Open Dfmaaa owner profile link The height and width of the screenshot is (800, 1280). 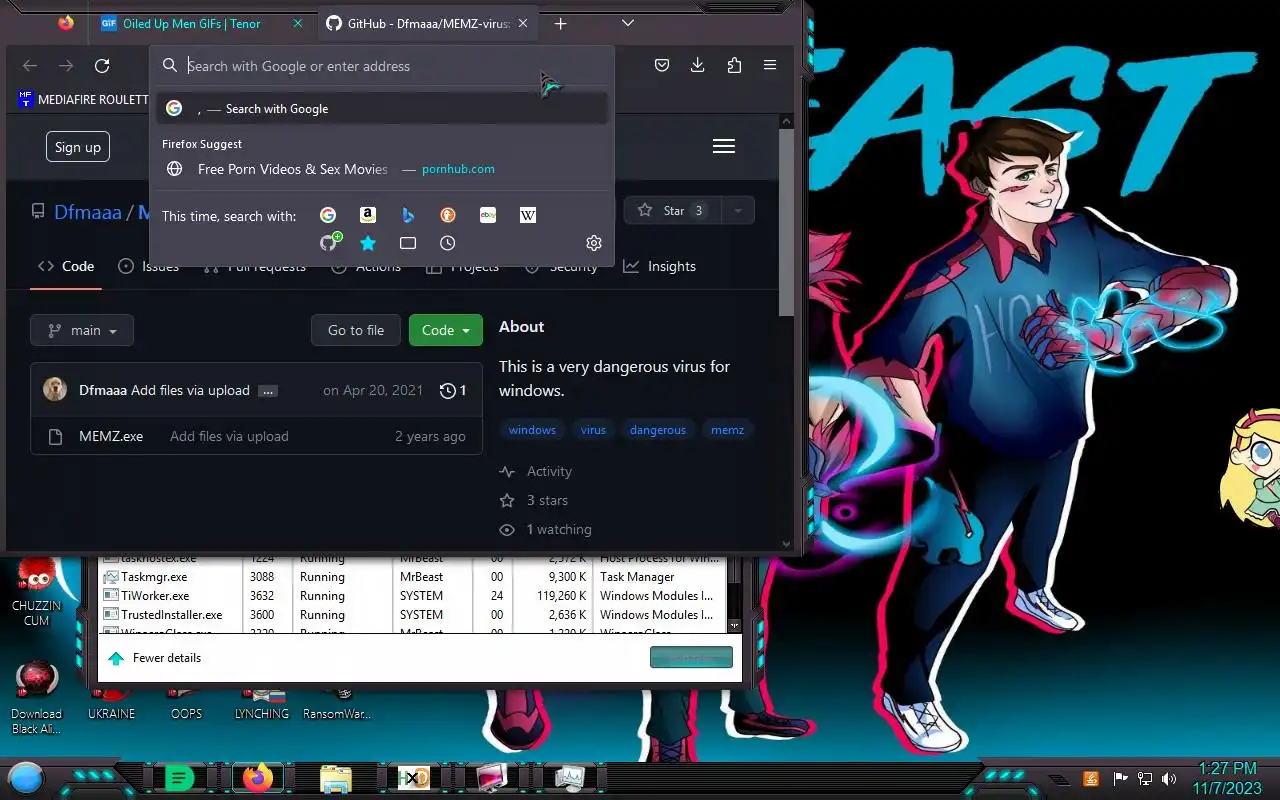coord(88,212)
